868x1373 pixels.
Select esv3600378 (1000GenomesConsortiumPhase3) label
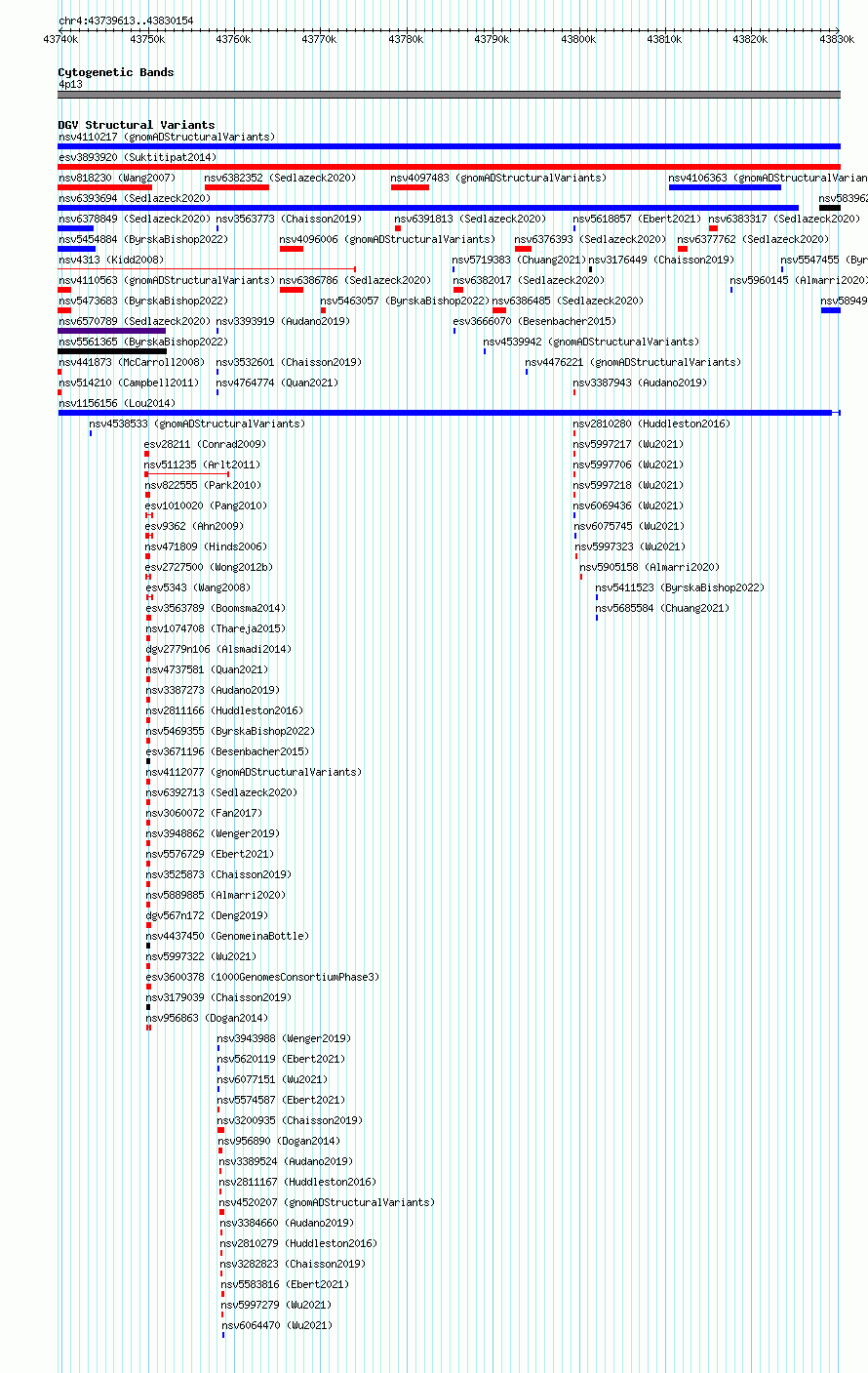261,977
